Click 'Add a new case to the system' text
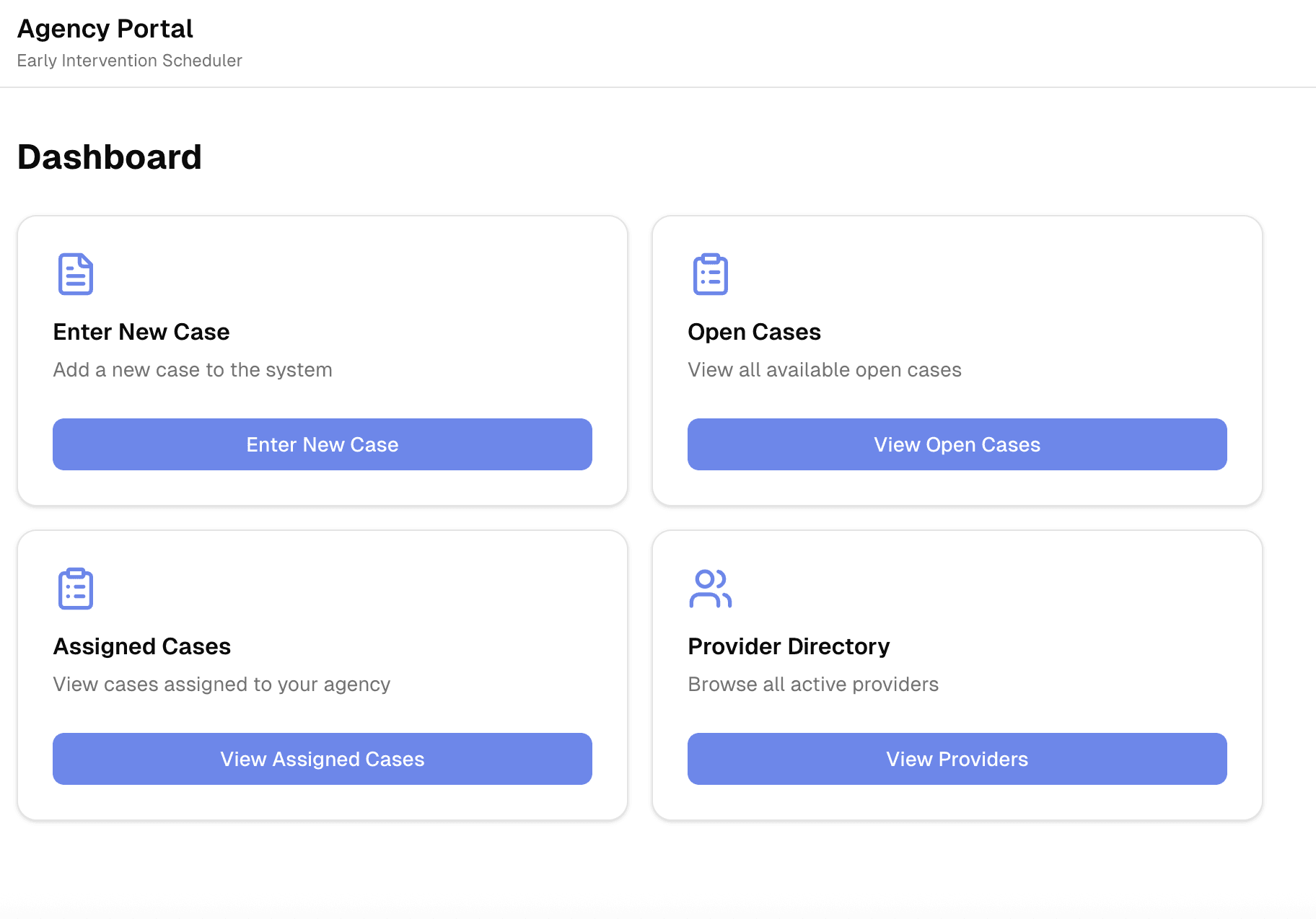This screenshot has height=919, width=1316. click(x=193, y=370)
